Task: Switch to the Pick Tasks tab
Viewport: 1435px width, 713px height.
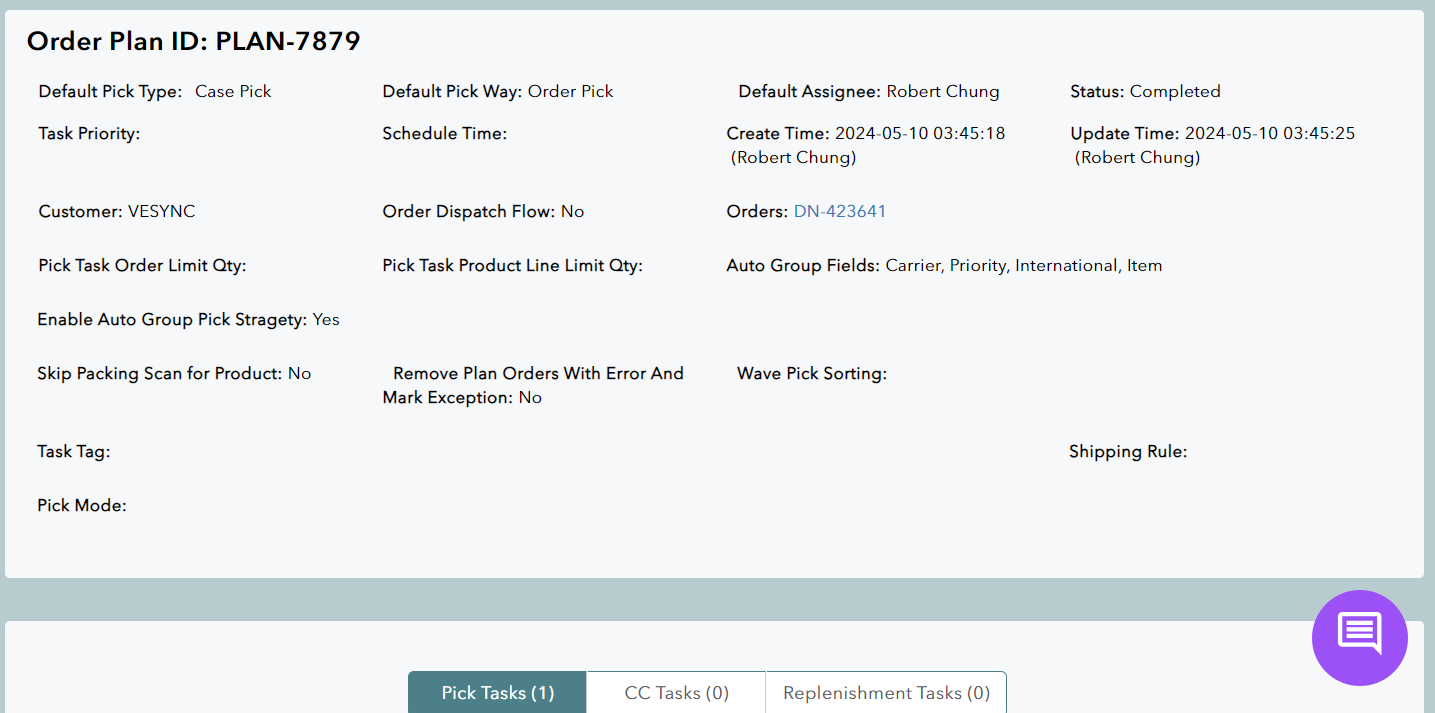Action: (x=497, y=693)
